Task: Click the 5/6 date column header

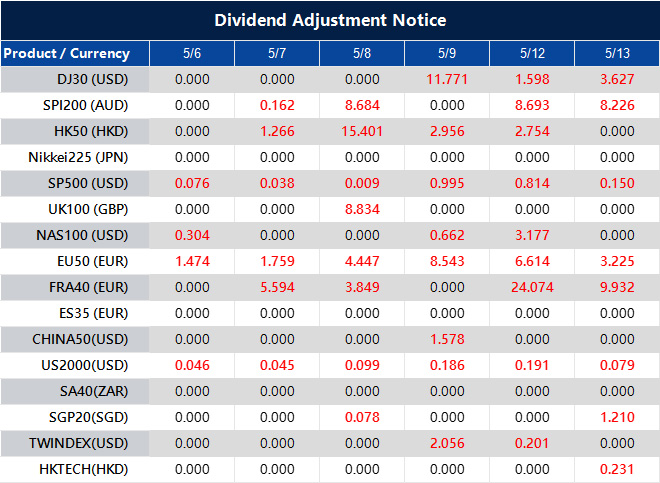Action: pos(192,53)
